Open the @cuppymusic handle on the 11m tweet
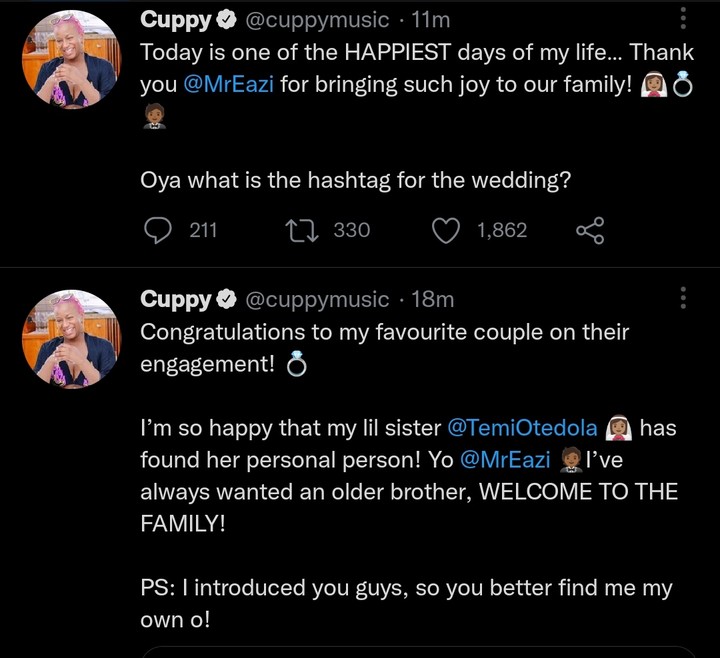 [316, 19]
